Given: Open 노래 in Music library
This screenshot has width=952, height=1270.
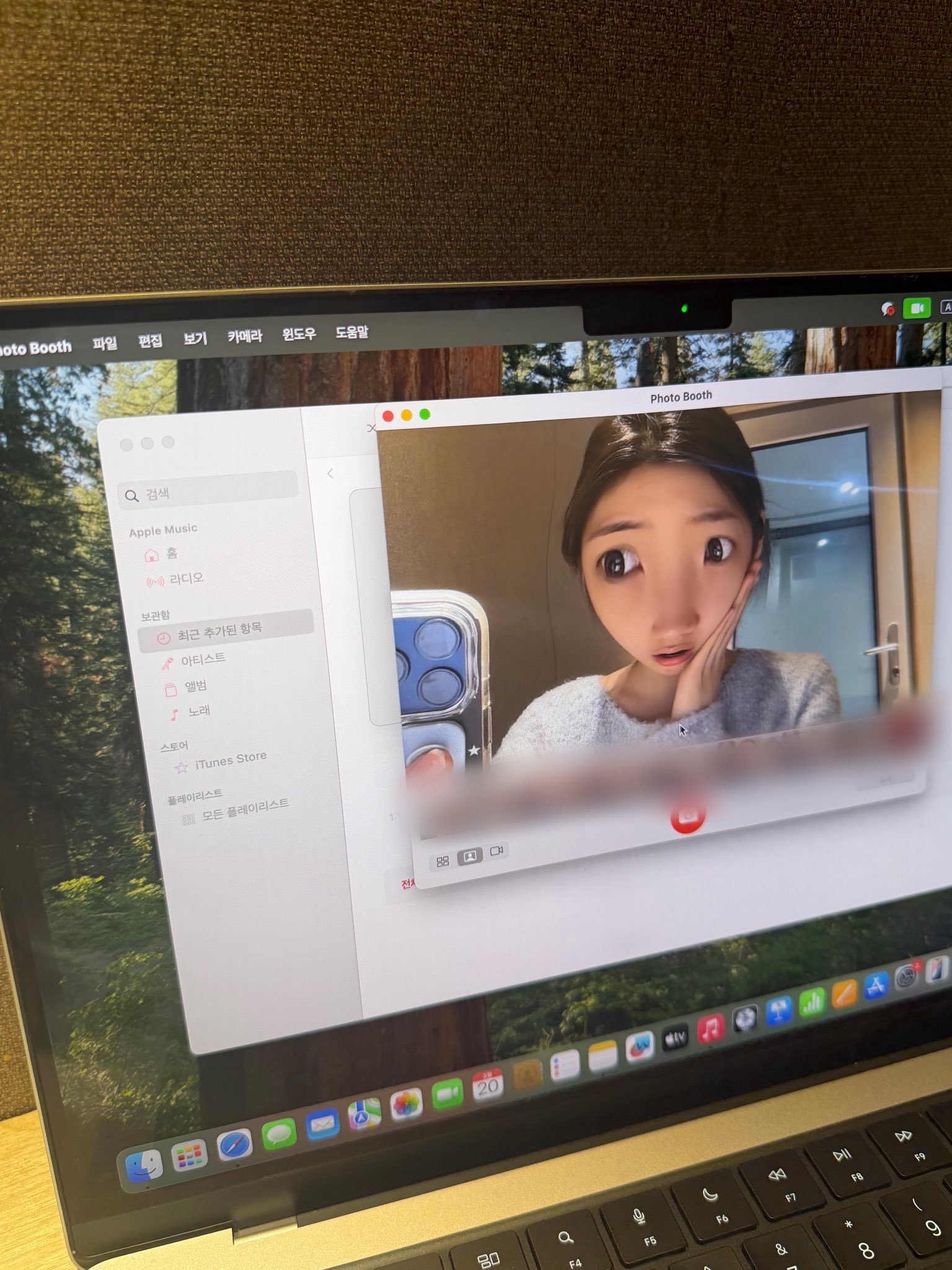Looking at the screenshot, I should (x=190, y=712).
